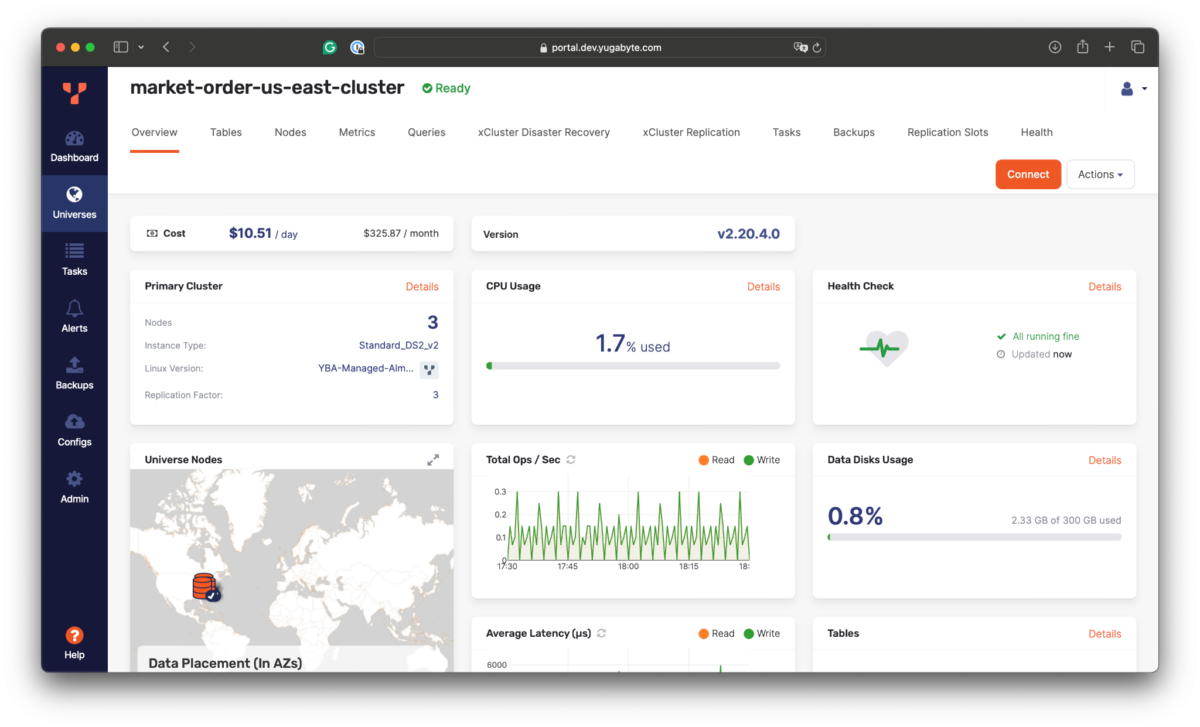
Task: Go to Backups in the sidebar
Action: pyautogui.click(x=74, y=366)
